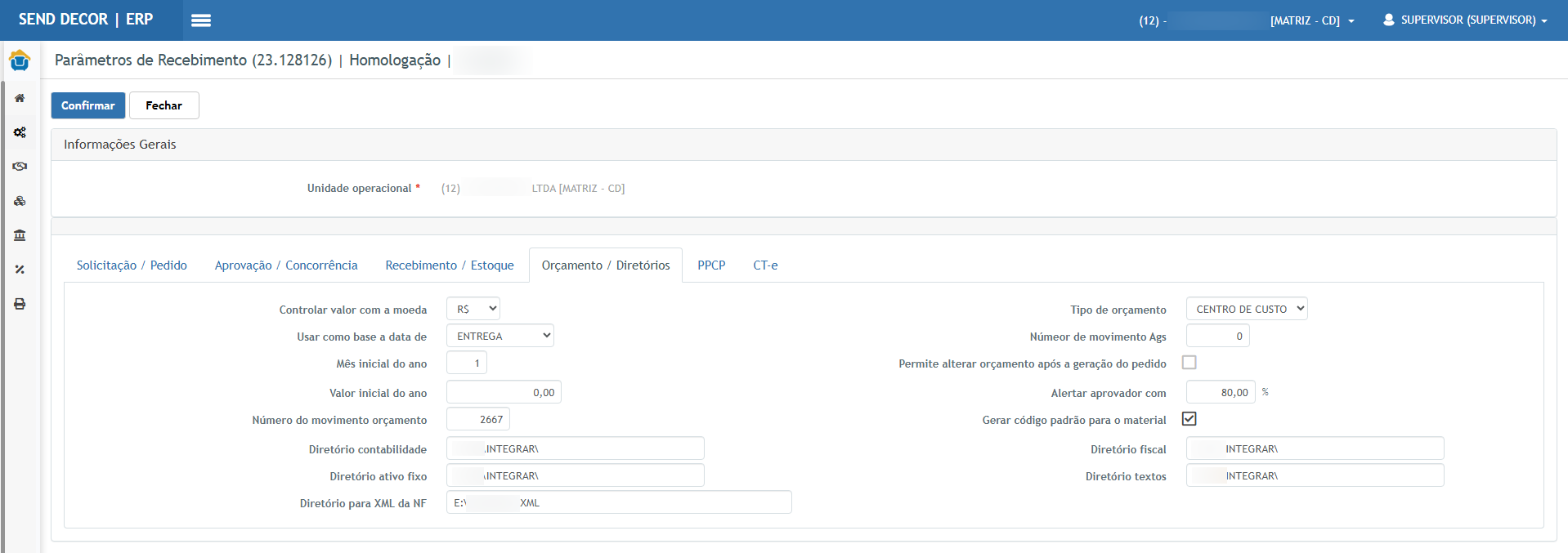Click the Fechar button

[164, 105]
